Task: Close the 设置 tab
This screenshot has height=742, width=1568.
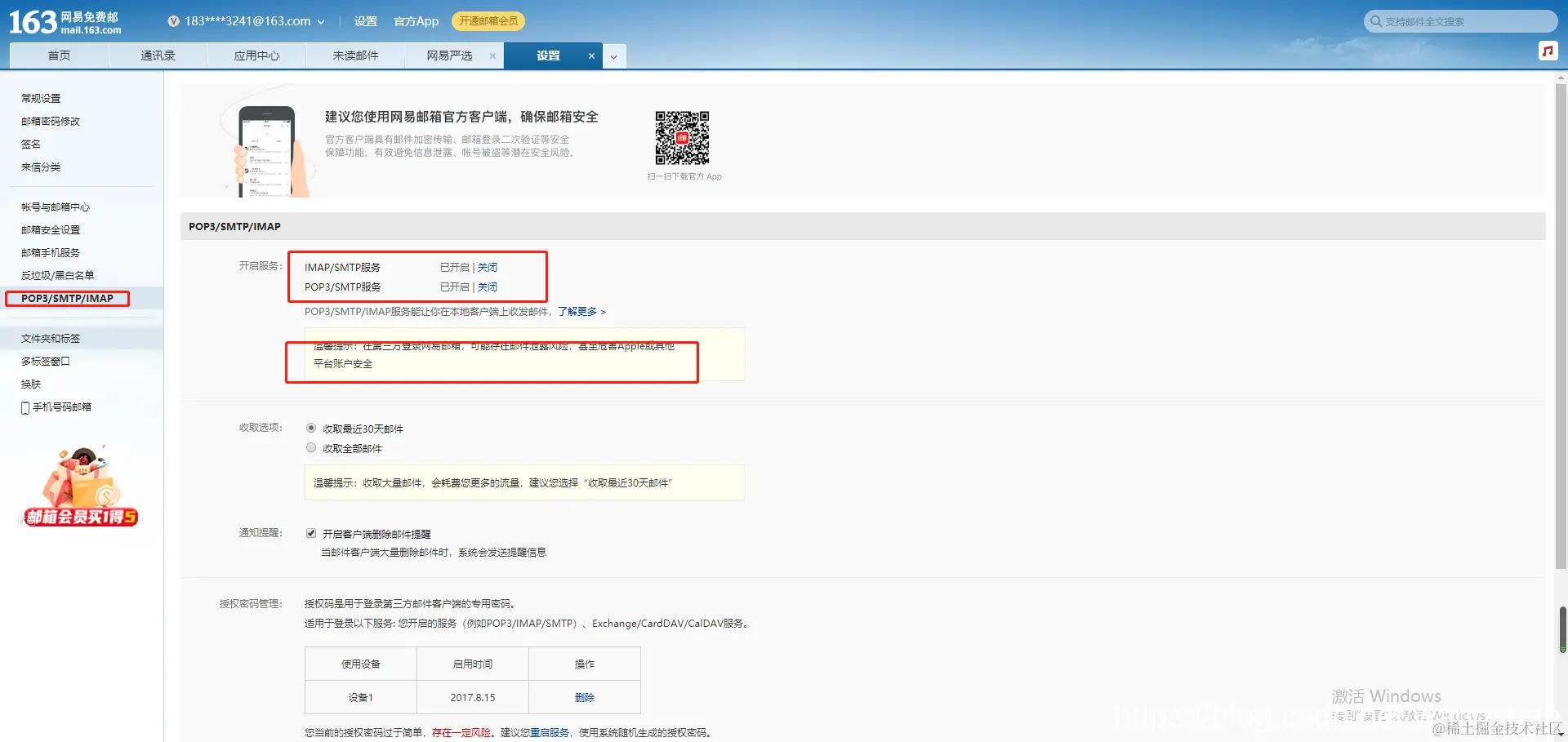Action: point(591,56)
